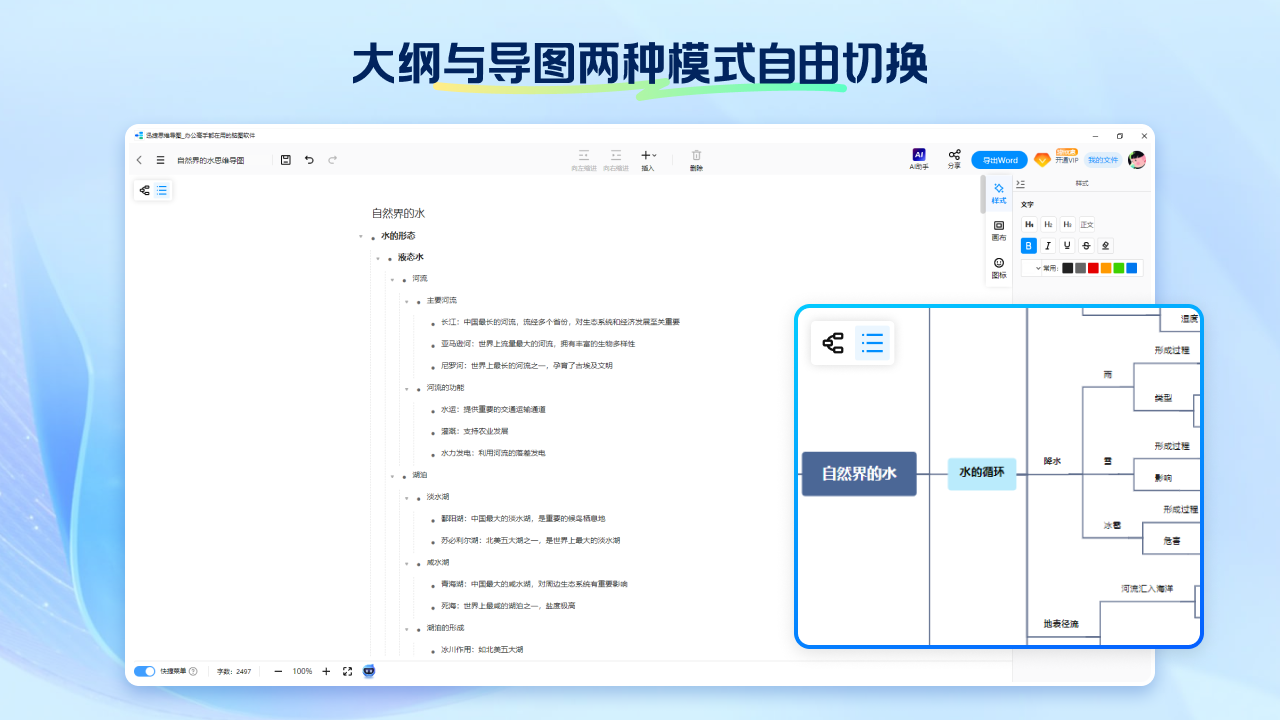Click the share icon in the toolbar
Viewport: 1280px width, 720px height.
[956, 159]
